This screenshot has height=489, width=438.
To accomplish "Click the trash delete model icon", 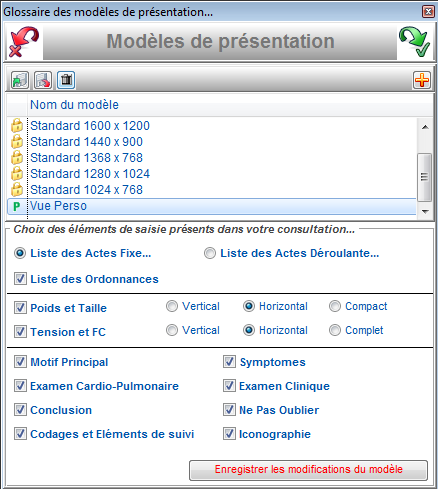I will tap(66, 80).
